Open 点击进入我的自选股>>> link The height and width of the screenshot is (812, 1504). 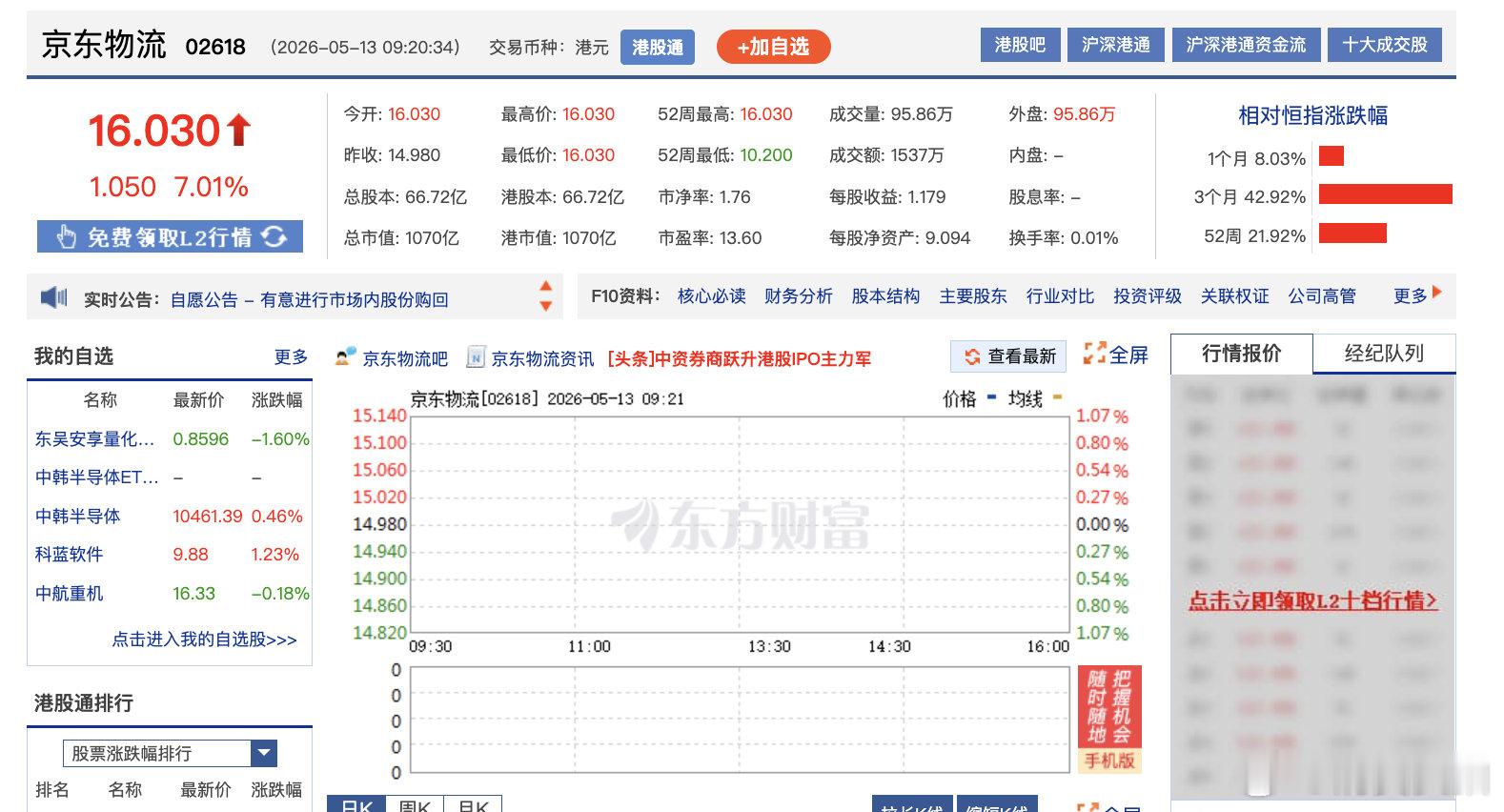pyautogui.click(x=204, y=639)
